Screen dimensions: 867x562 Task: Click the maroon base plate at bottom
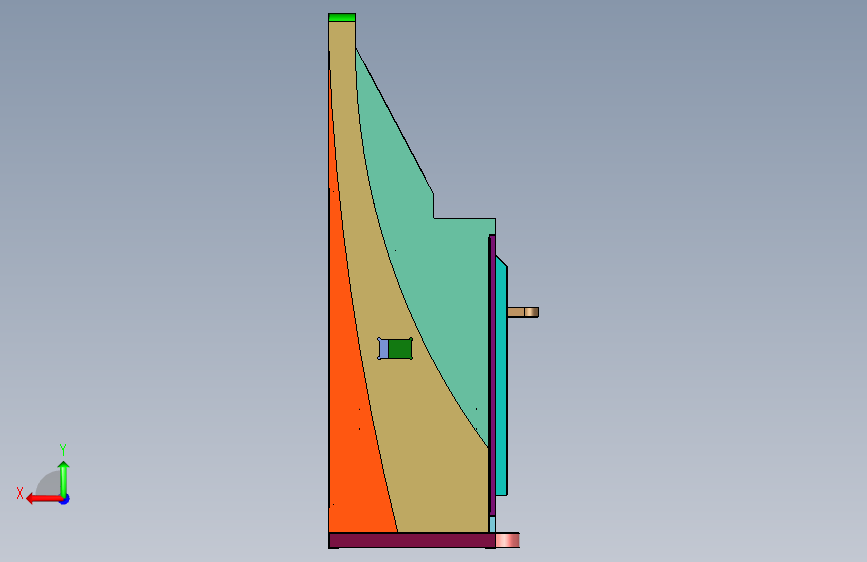(x=412, y=540)
